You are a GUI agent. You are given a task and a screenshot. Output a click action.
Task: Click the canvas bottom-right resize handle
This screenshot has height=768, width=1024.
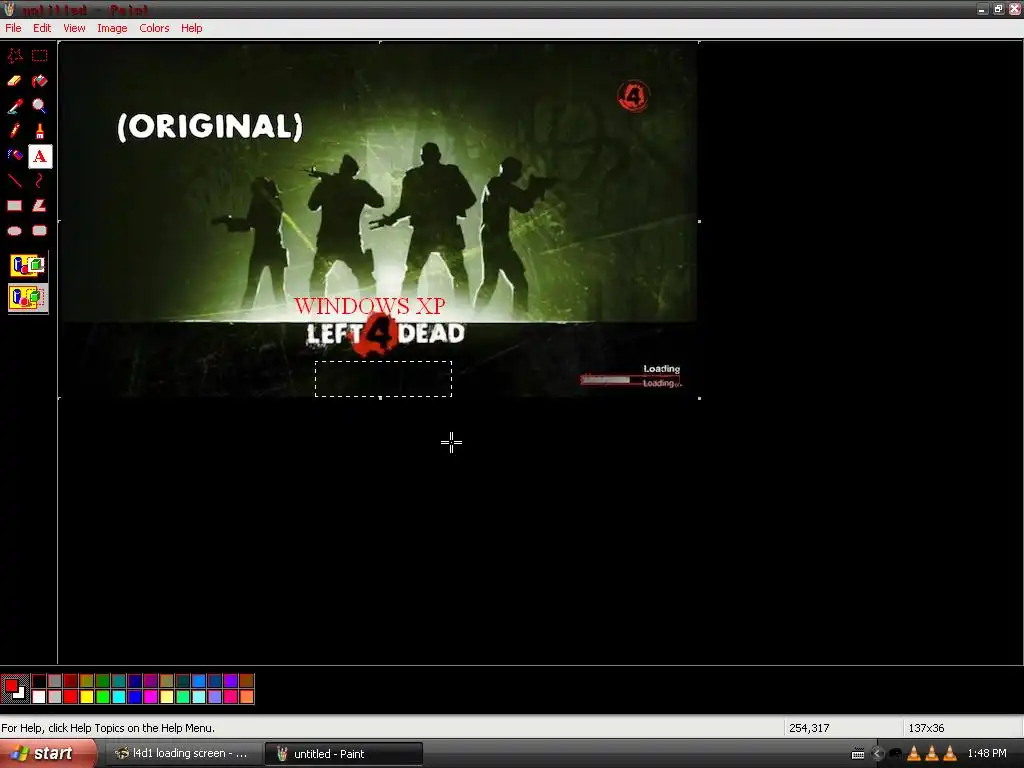(x=699, y=398)
